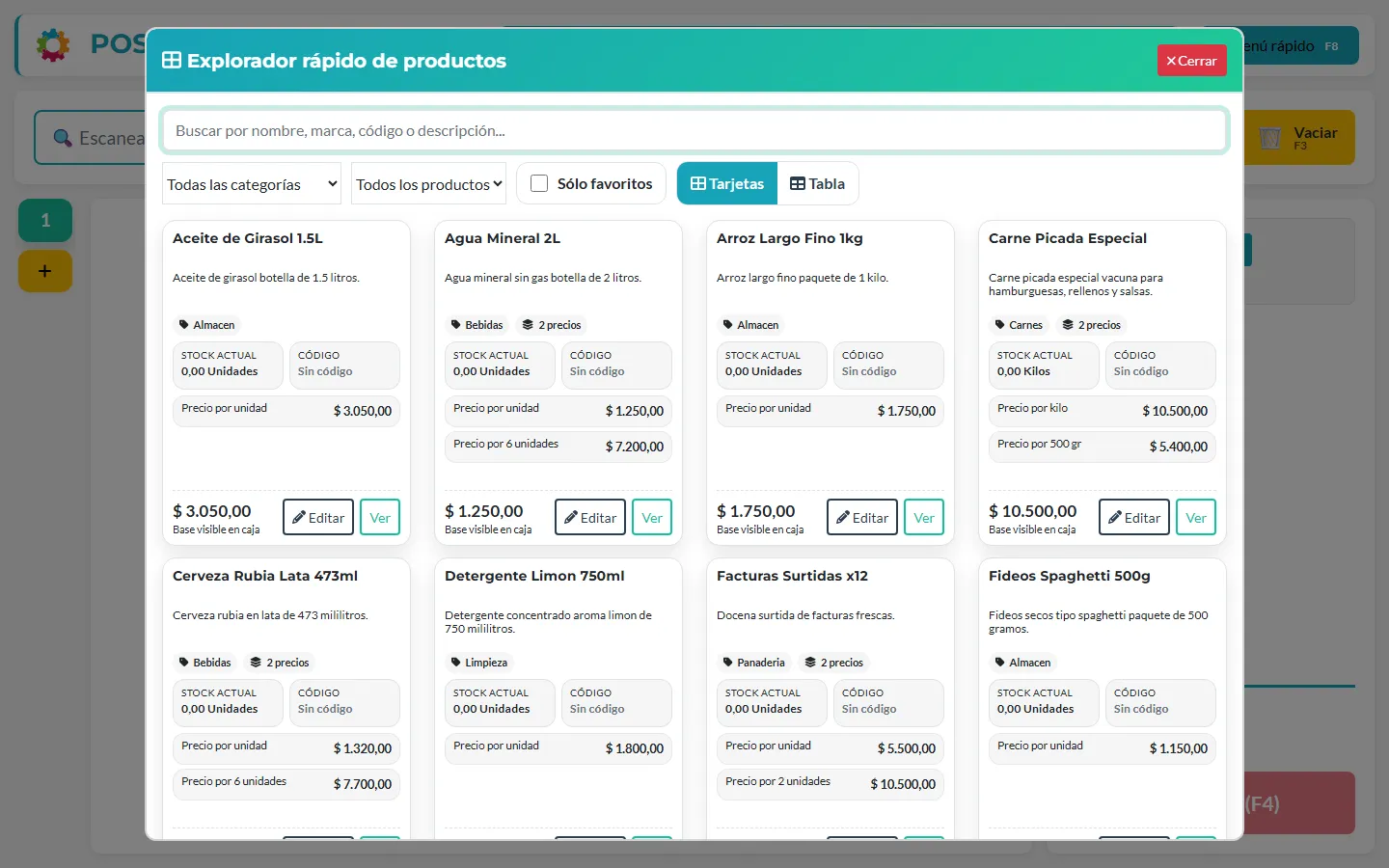Image resolution: width=1389 pixels, height=868 pixels.
Task: Click the scan search magnifier icon in background
Action: tap(63, 138)
